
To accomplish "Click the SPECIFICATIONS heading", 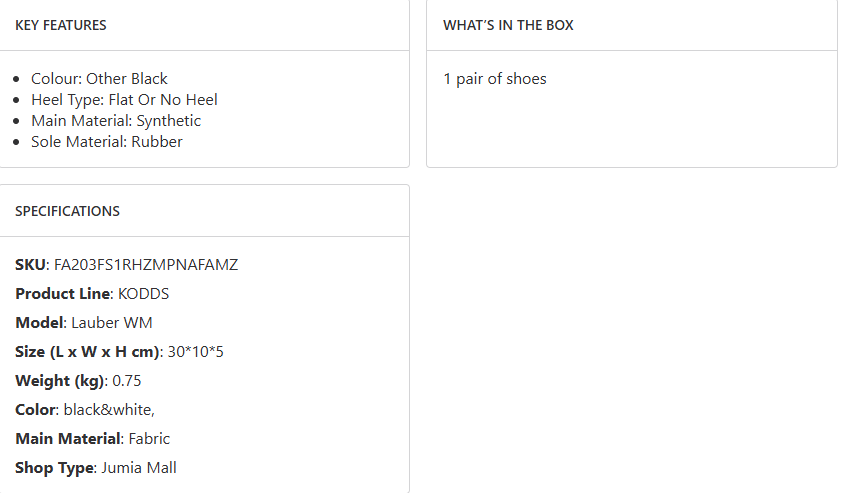I will pos(67,211).
